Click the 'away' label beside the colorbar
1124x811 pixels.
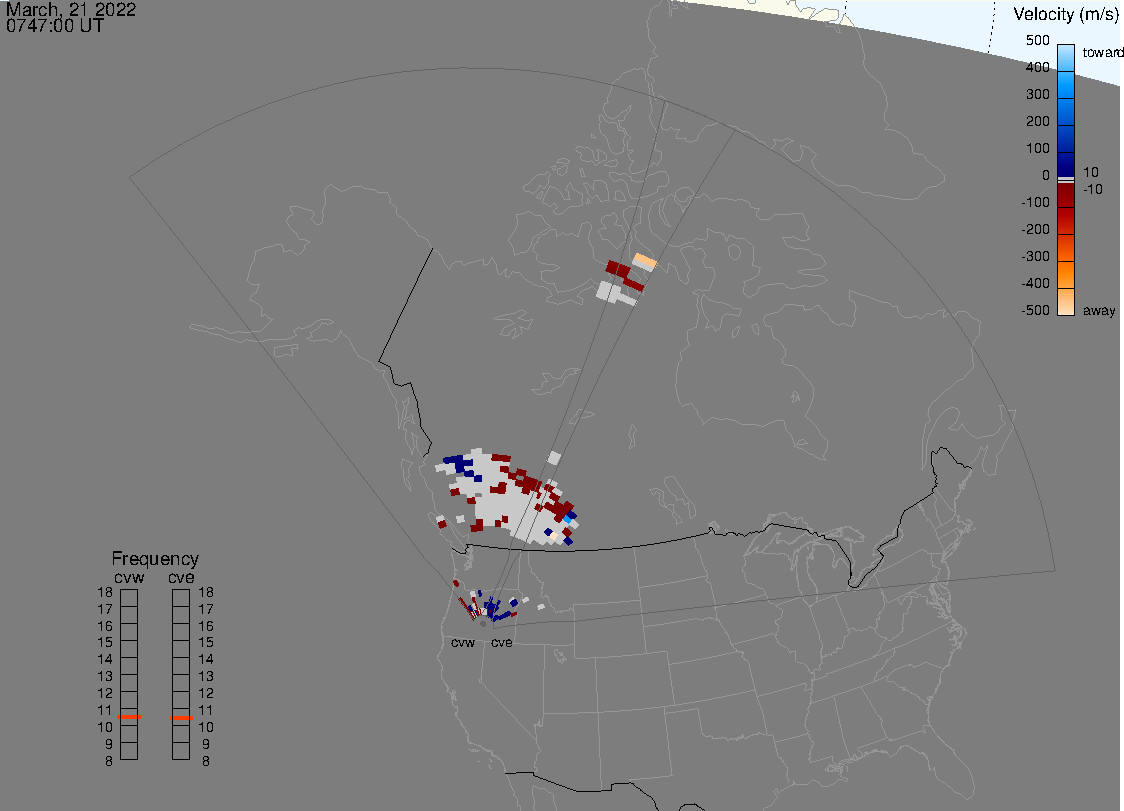tap(1099, 310)
